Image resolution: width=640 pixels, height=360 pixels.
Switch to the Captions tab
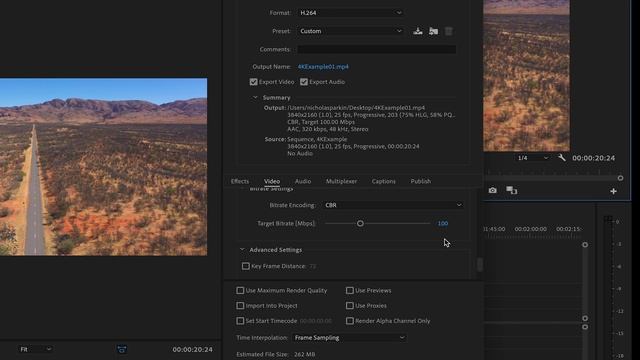tap(383, 181)
